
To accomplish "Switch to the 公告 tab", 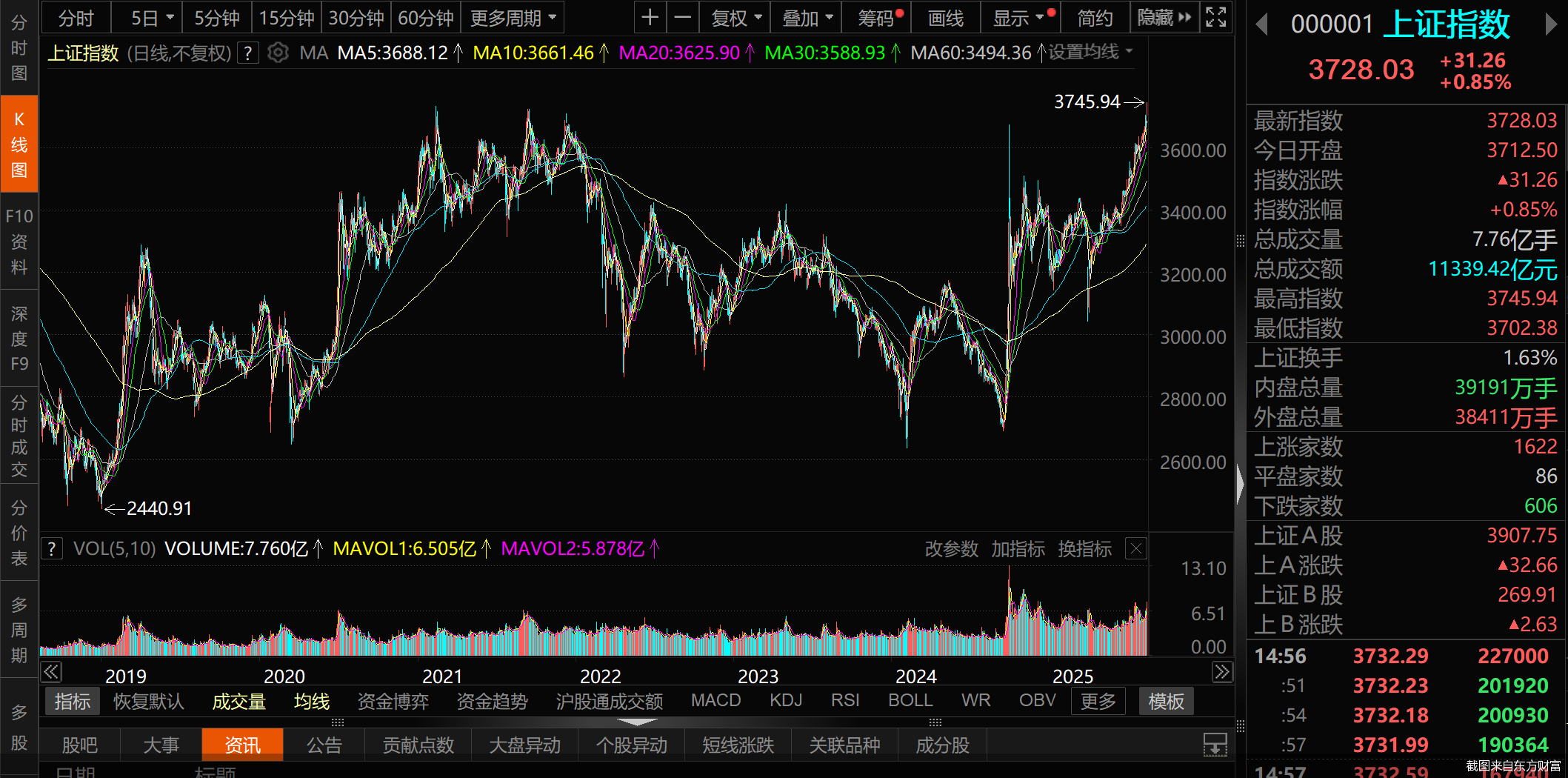I will tap(324, 745).
